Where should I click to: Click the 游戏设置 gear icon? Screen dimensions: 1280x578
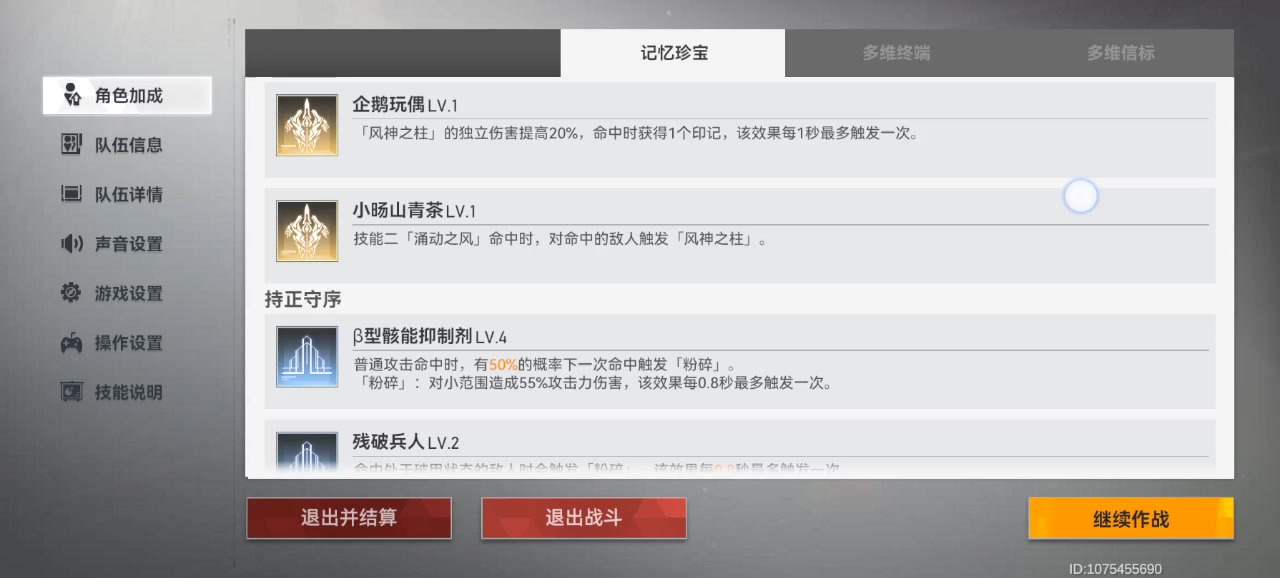71,293
